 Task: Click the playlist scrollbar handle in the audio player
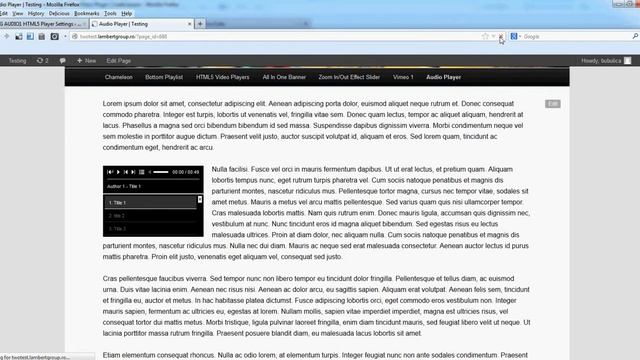[200, 199]
